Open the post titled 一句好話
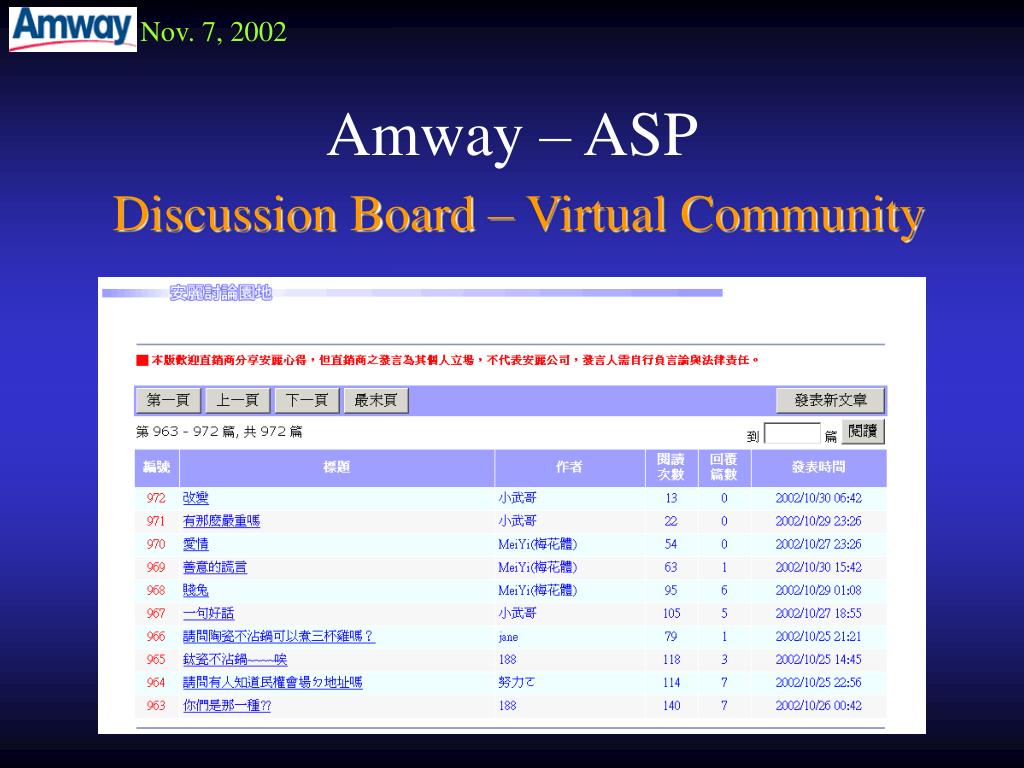The height and width of the screenshot is (768, 1024). point(208,613)
